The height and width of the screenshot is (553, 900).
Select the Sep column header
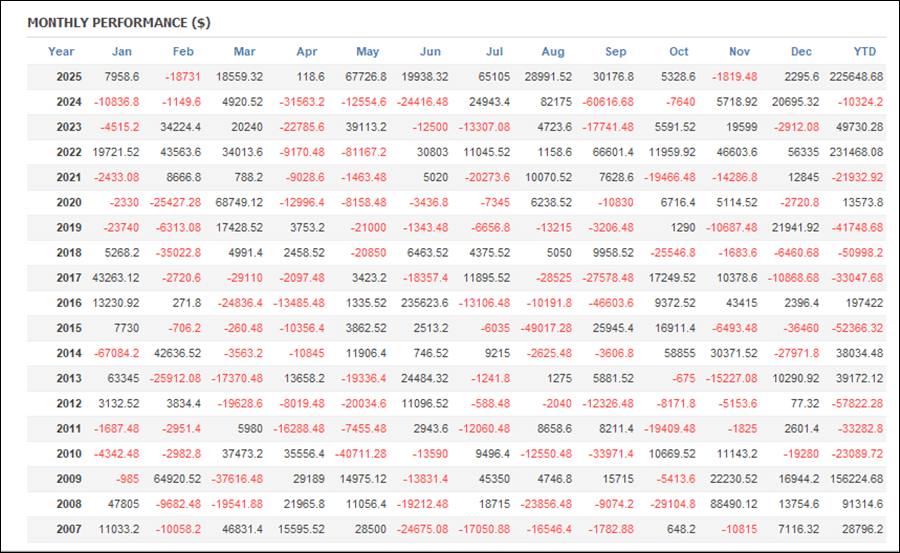pyautogui.click(x=616, y=52)
